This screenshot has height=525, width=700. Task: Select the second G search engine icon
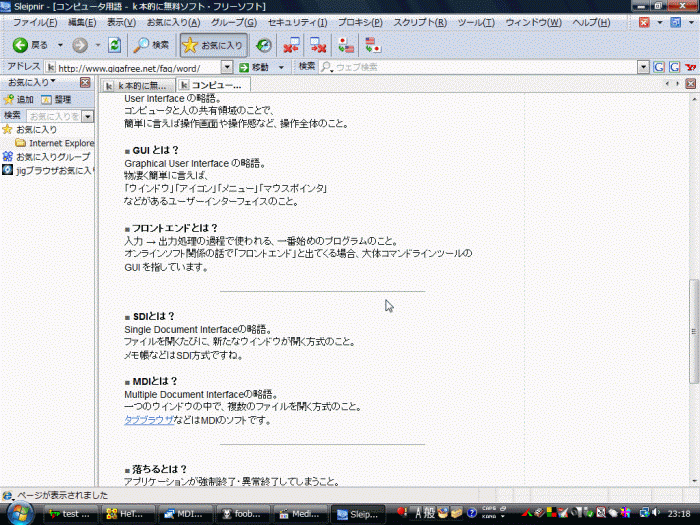675,68
